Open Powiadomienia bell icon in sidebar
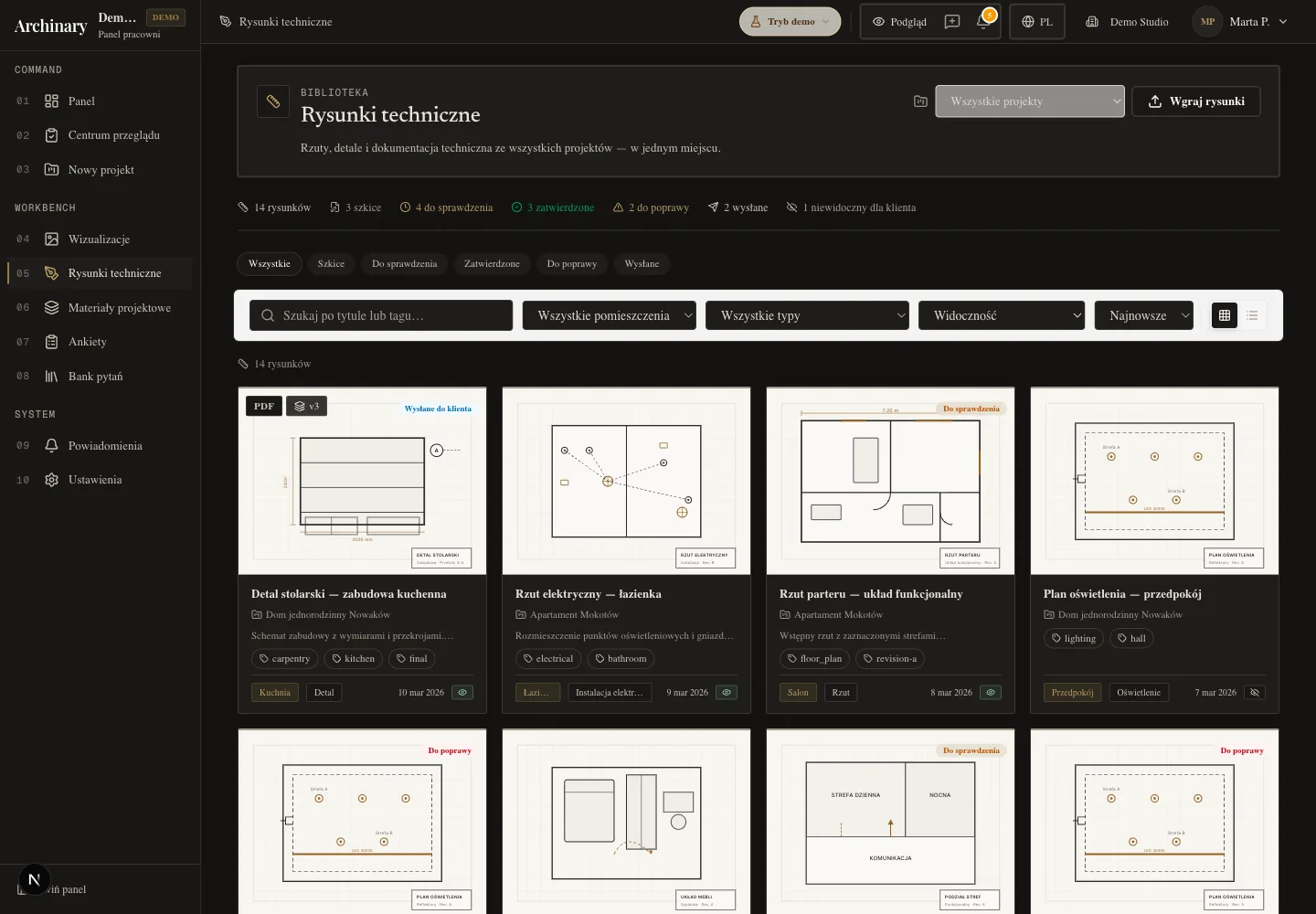 coord(51,446)
